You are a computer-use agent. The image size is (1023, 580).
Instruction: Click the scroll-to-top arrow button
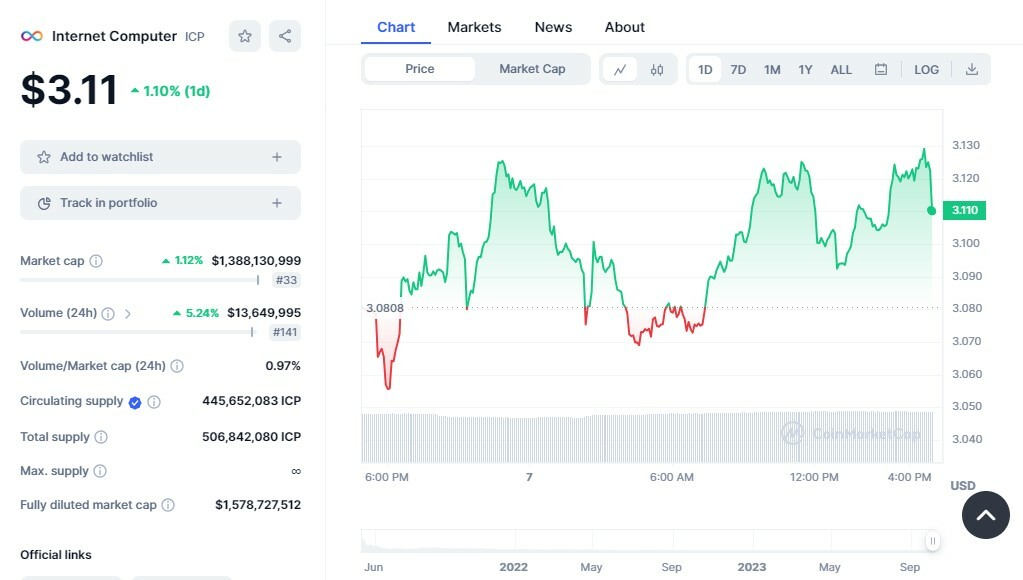pos(985,515)
